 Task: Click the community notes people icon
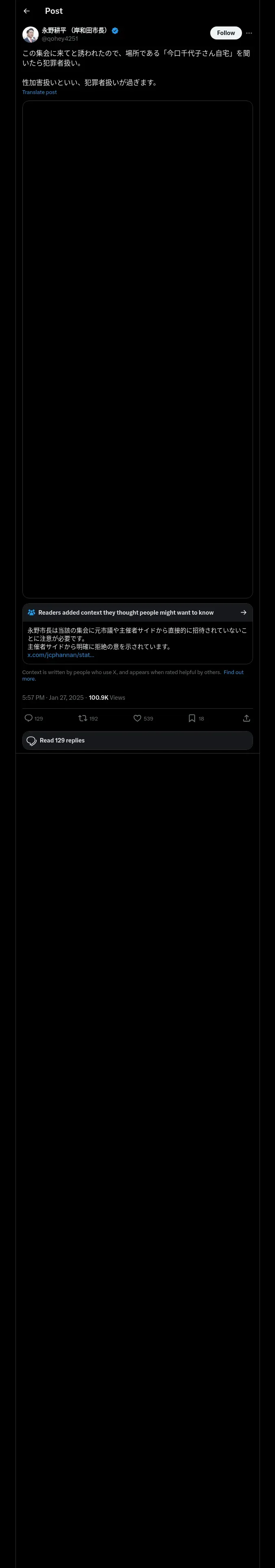tap(31, 612)
